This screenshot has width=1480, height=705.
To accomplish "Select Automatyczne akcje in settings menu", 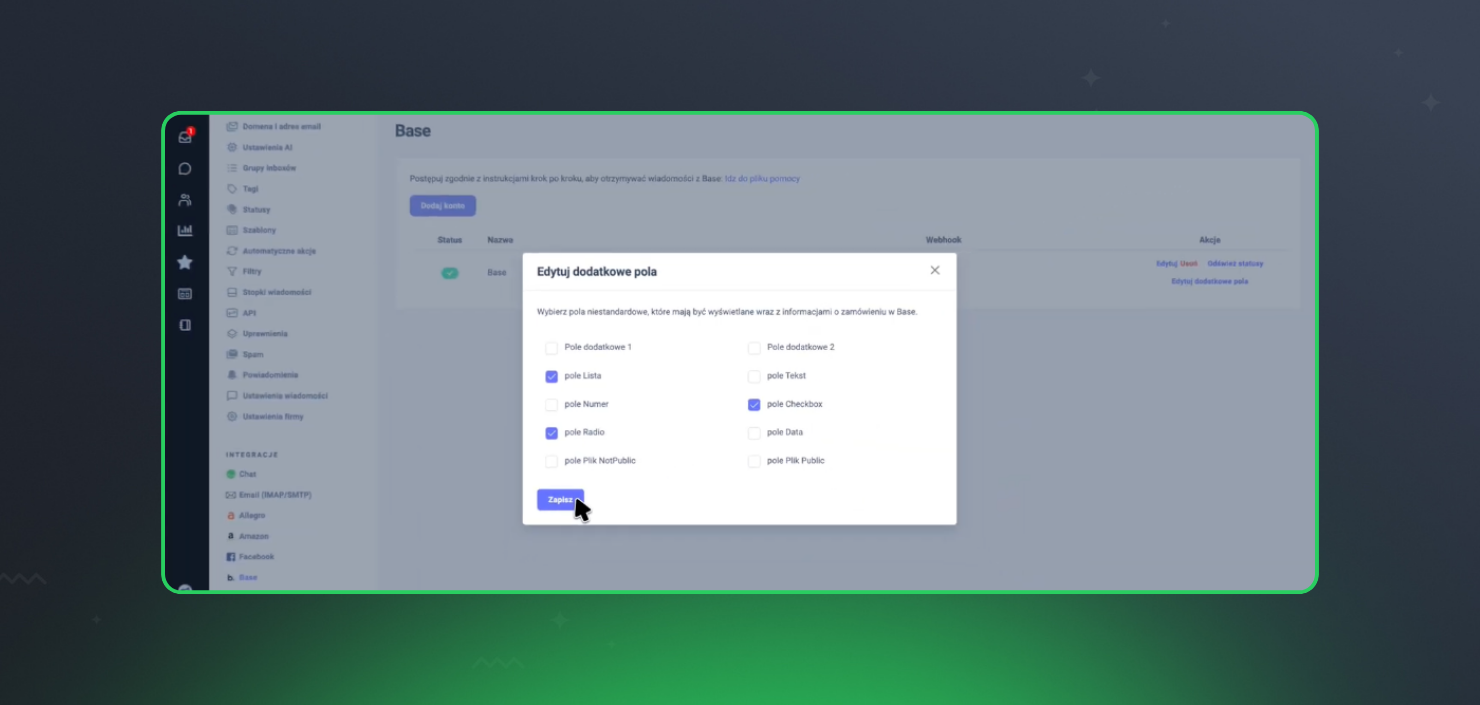I will (278, 251).
